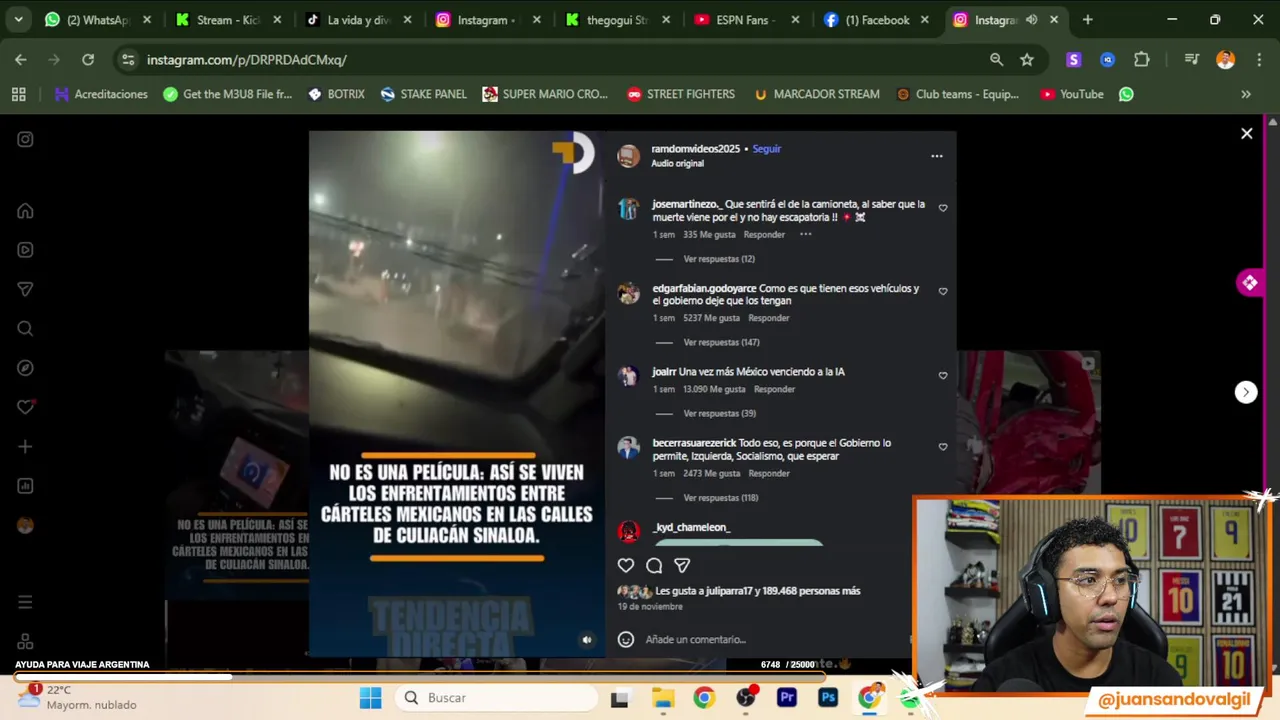Open notifications heart icon in sidebar
This screenshot has height=720, width=1280.
[26, 407]
